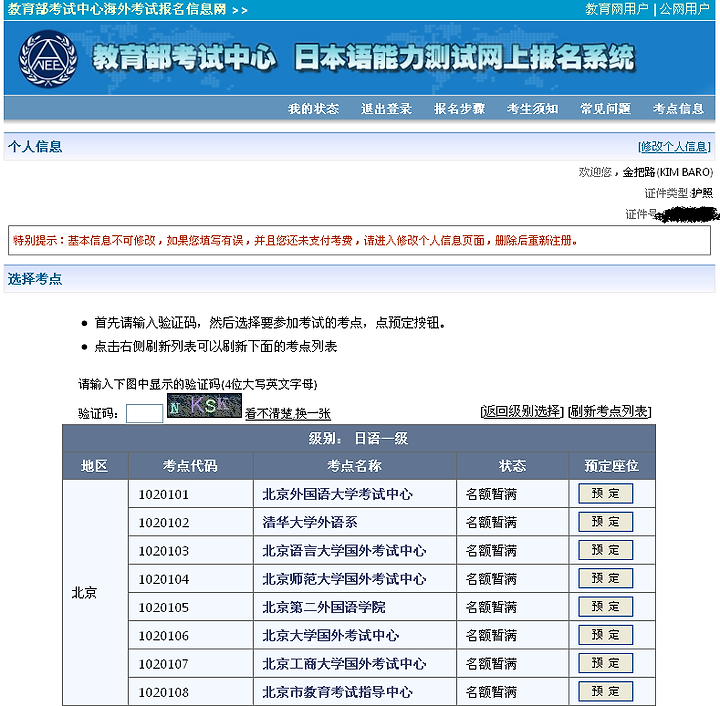Click the 清华大学外语系 name

pyautogui.click(x=310, y=522)
